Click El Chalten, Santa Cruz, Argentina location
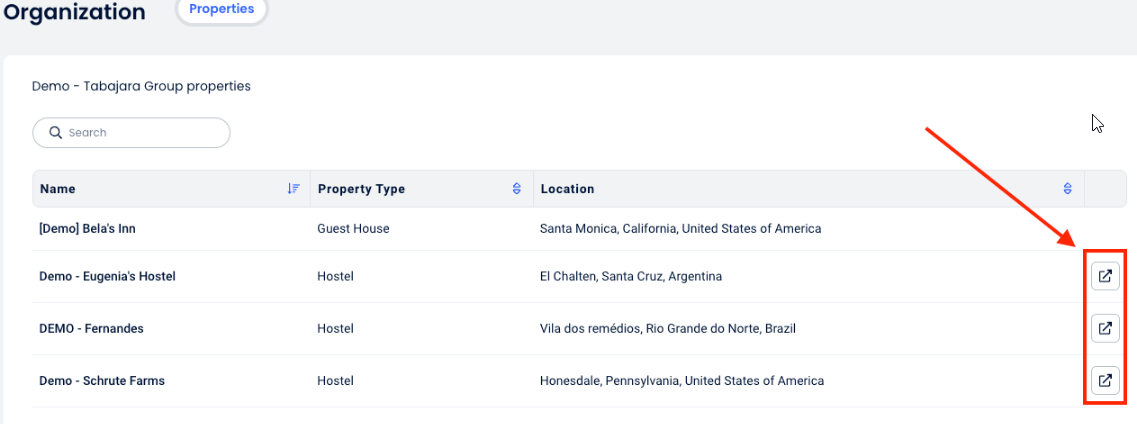This screenshot has height=424, width=1137. pos(630,276)
